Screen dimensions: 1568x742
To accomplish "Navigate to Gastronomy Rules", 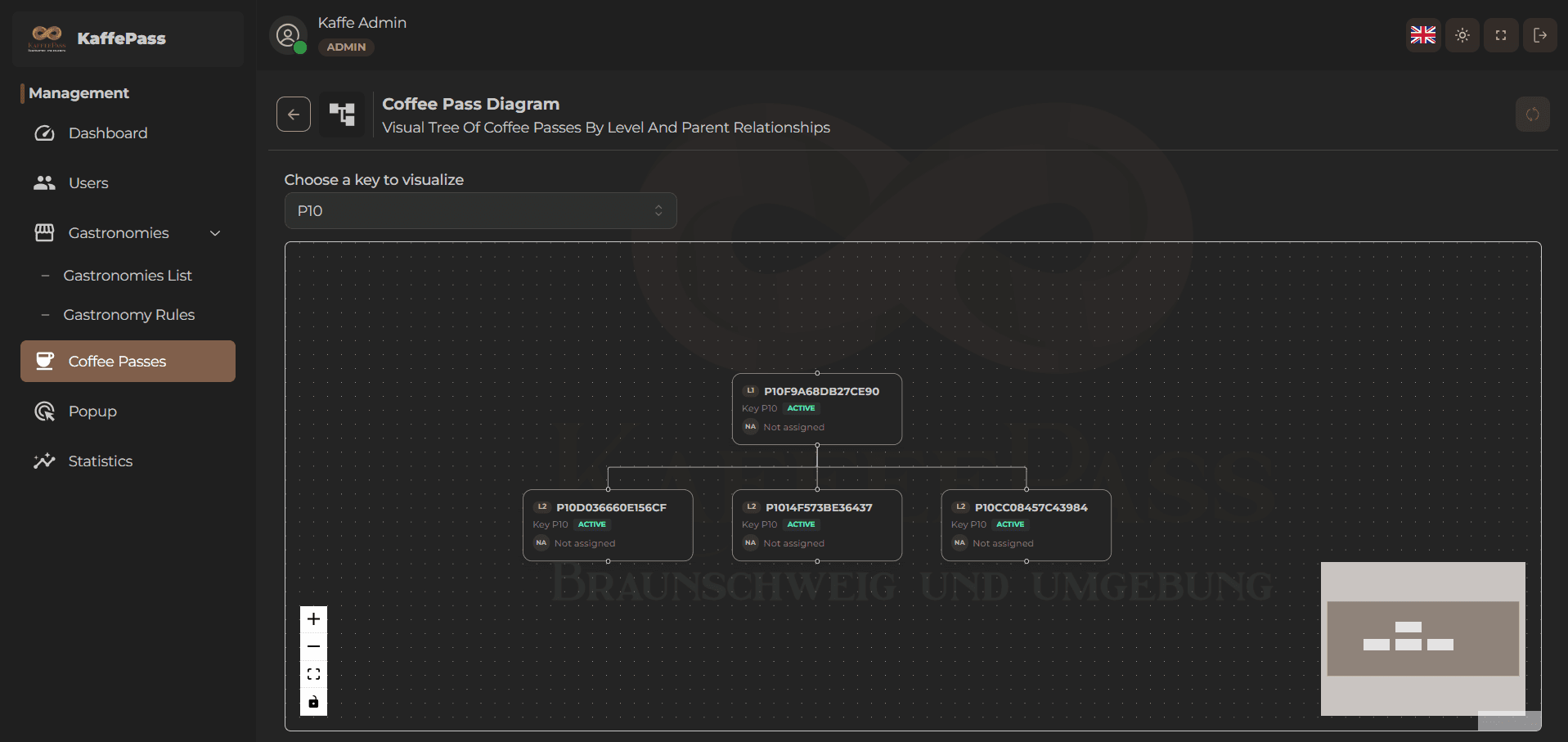I will (129, 315).
